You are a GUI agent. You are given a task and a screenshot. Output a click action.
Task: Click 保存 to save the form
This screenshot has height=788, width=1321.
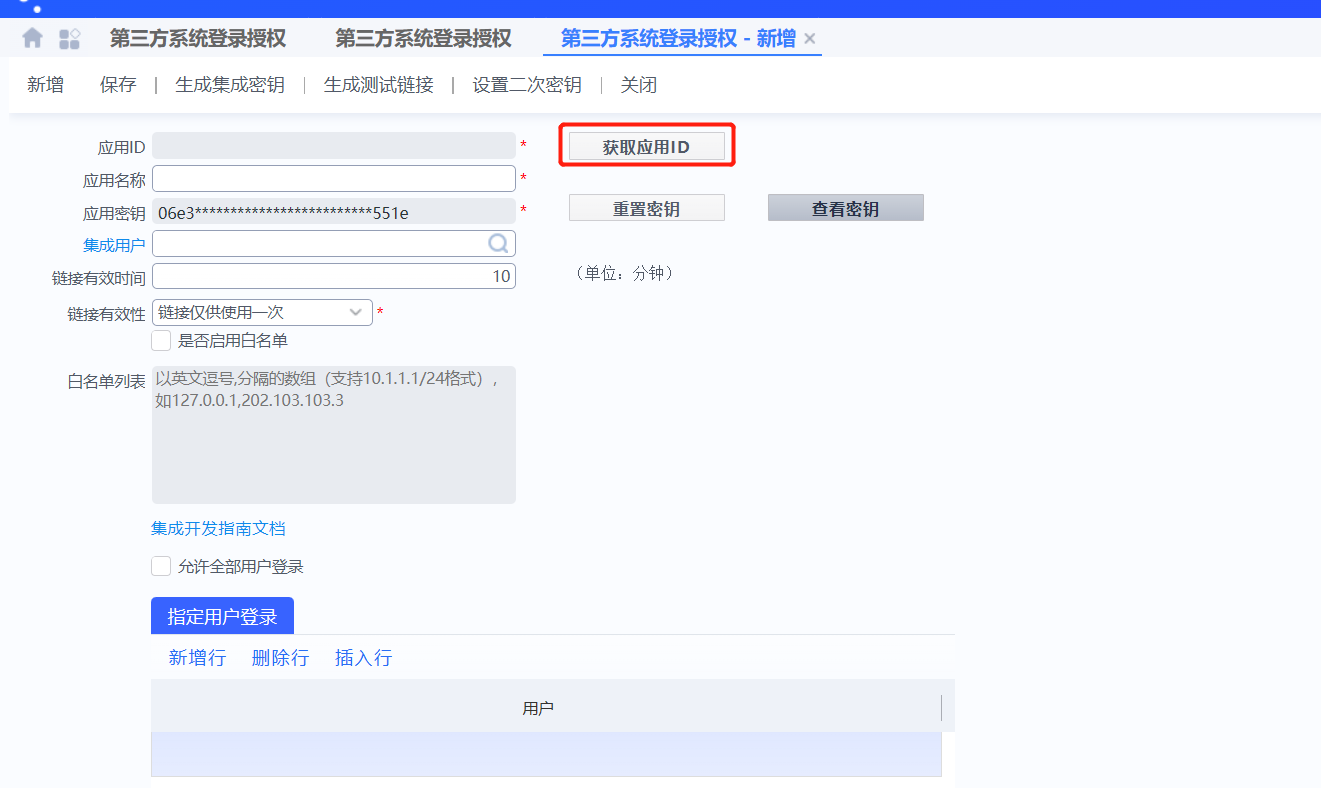[x=118, y=85]
